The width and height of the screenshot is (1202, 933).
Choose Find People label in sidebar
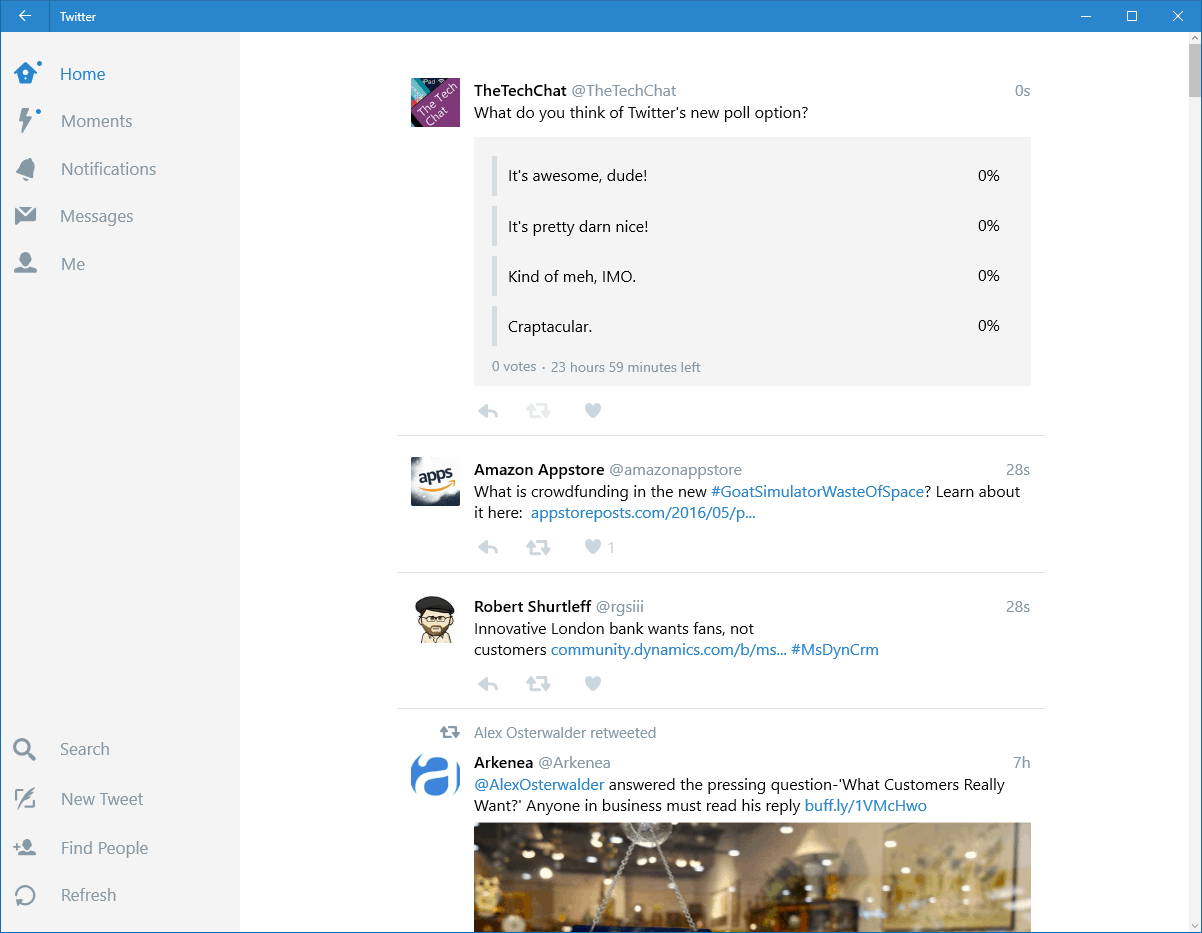(x=104, y=848)
